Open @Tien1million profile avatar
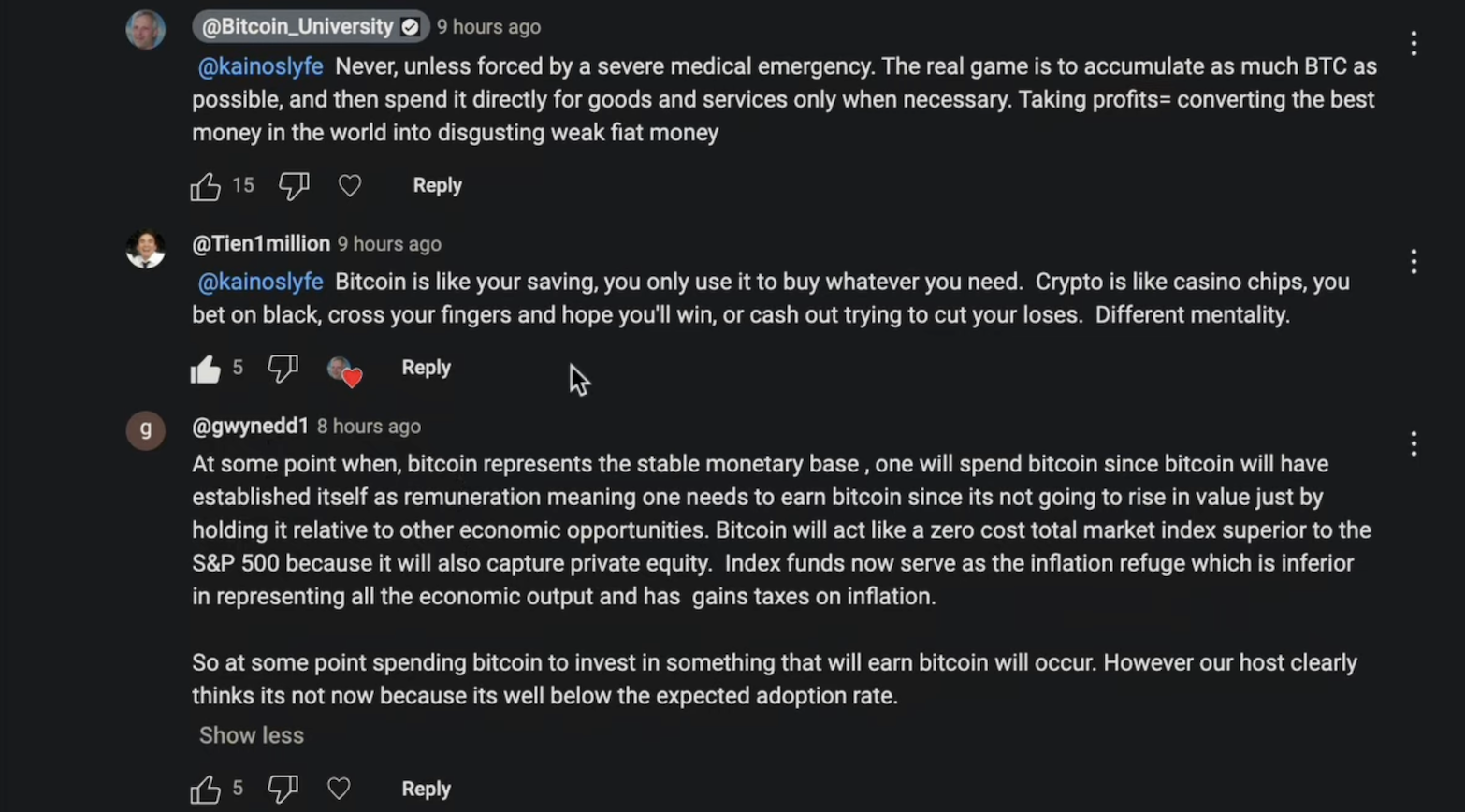 point(146,249)
